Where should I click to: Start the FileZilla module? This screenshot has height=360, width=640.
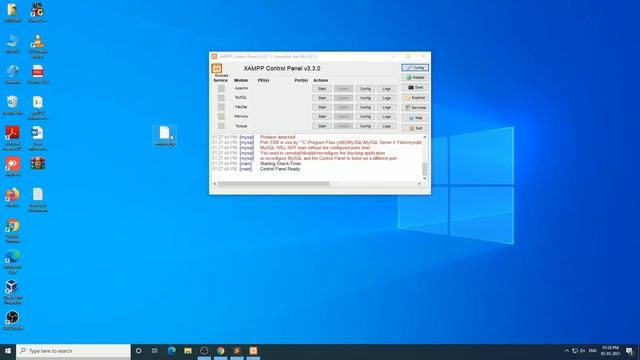[x=322, y=107]
